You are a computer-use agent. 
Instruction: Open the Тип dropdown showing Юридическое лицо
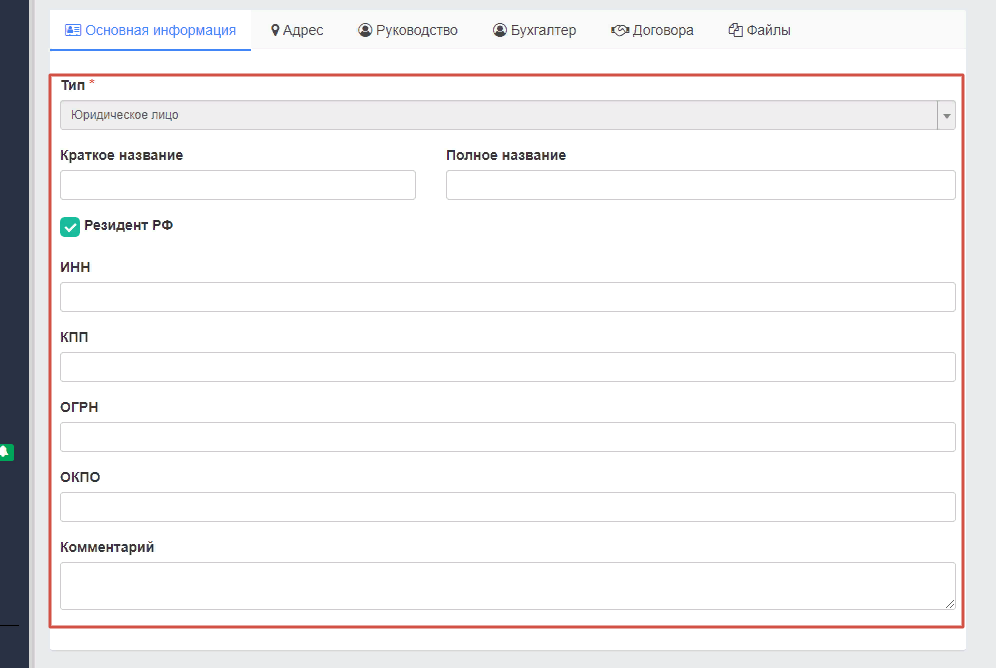[508, 115]
